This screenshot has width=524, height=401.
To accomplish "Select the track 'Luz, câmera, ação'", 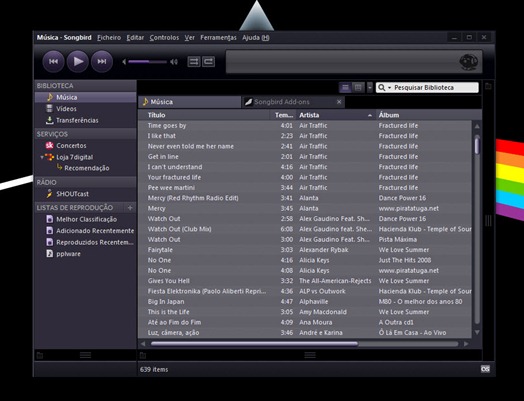I will (305, 333).
